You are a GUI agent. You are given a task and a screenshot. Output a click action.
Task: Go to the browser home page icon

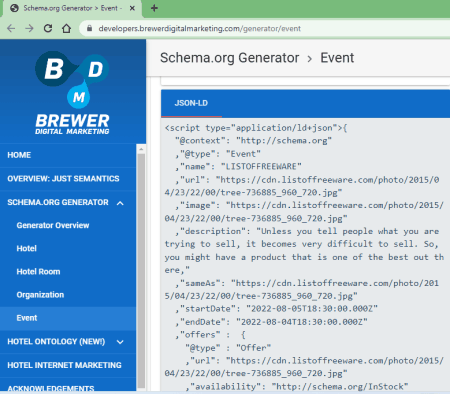pyautogui.click(x=66, y=28)
